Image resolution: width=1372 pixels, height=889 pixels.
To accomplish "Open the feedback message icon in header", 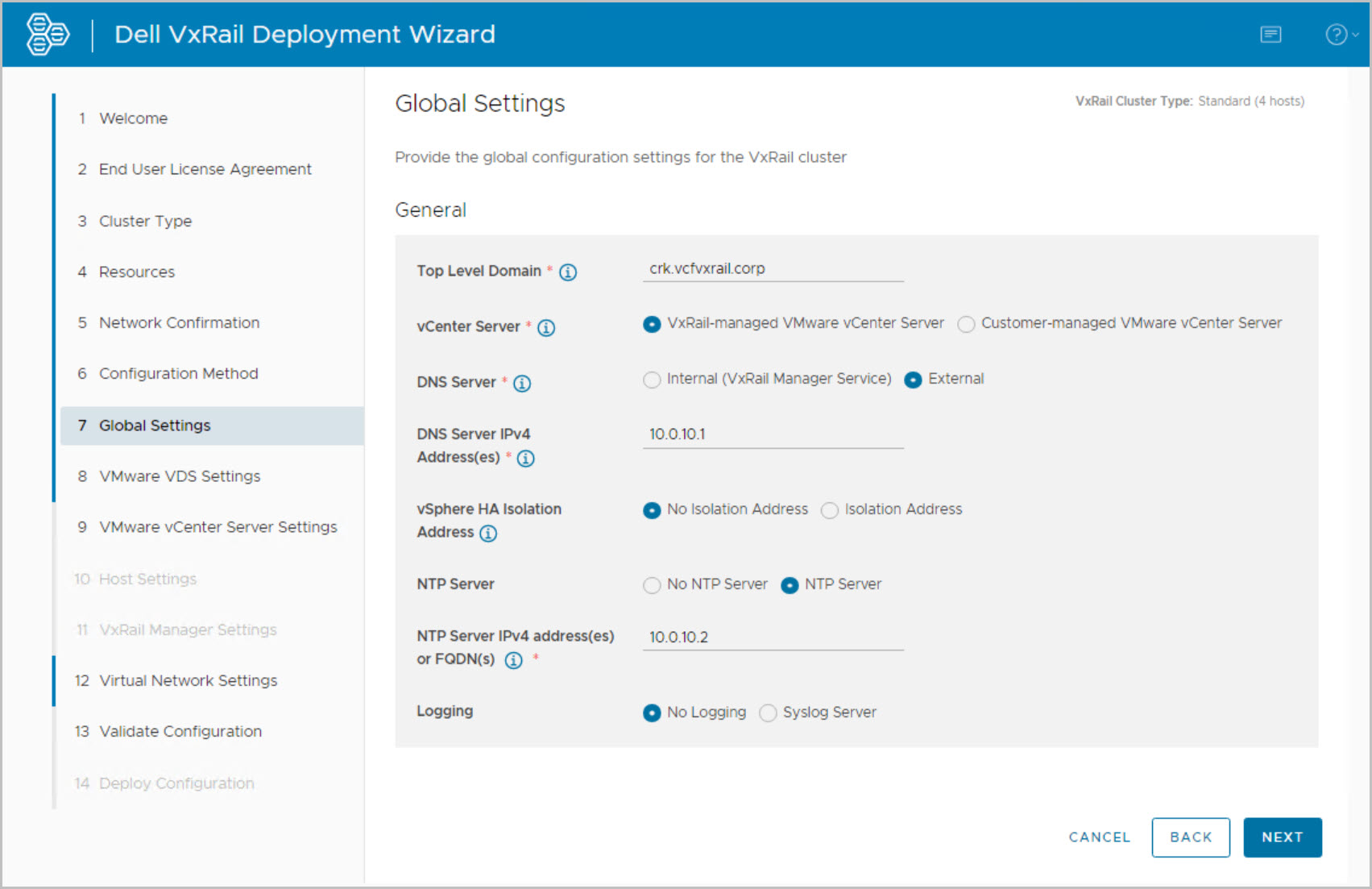I will [x=1270, y=35].
